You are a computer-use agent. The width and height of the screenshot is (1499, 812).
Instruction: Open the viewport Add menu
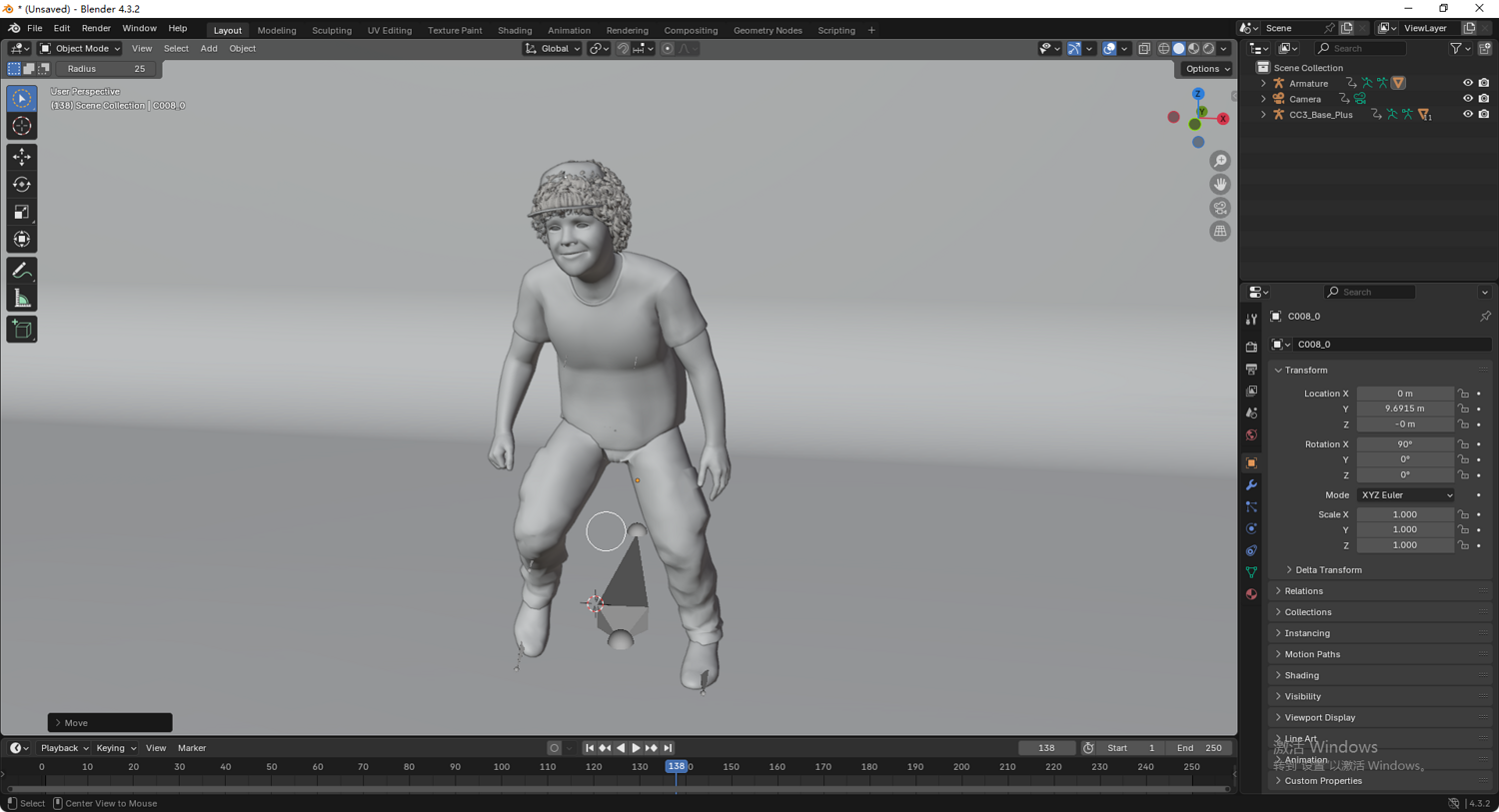point(209,48)
